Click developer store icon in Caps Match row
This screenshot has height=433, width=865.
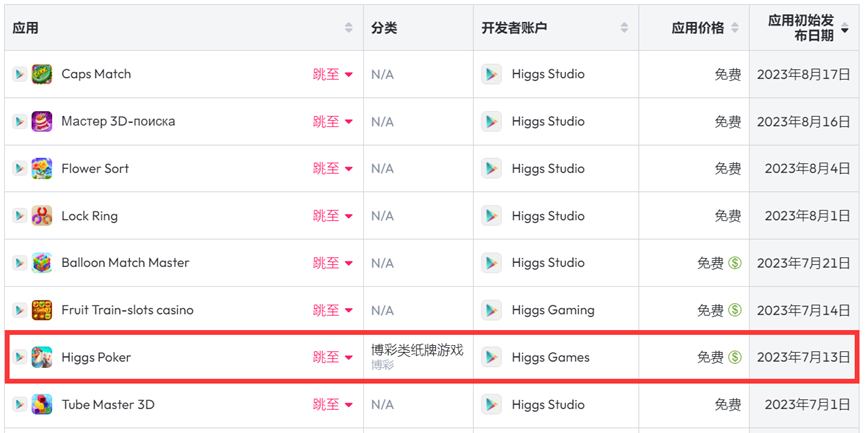click(492, 74)
